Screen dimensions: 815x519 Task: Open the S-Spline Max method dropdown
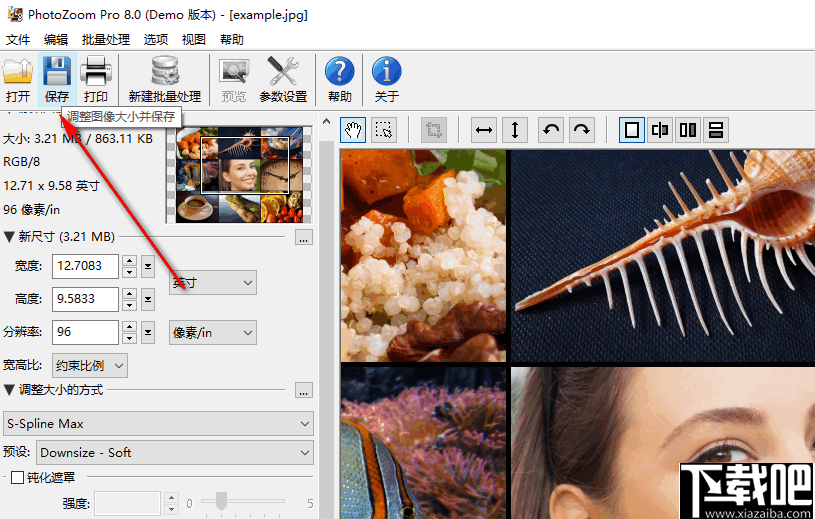click(159, 423)
